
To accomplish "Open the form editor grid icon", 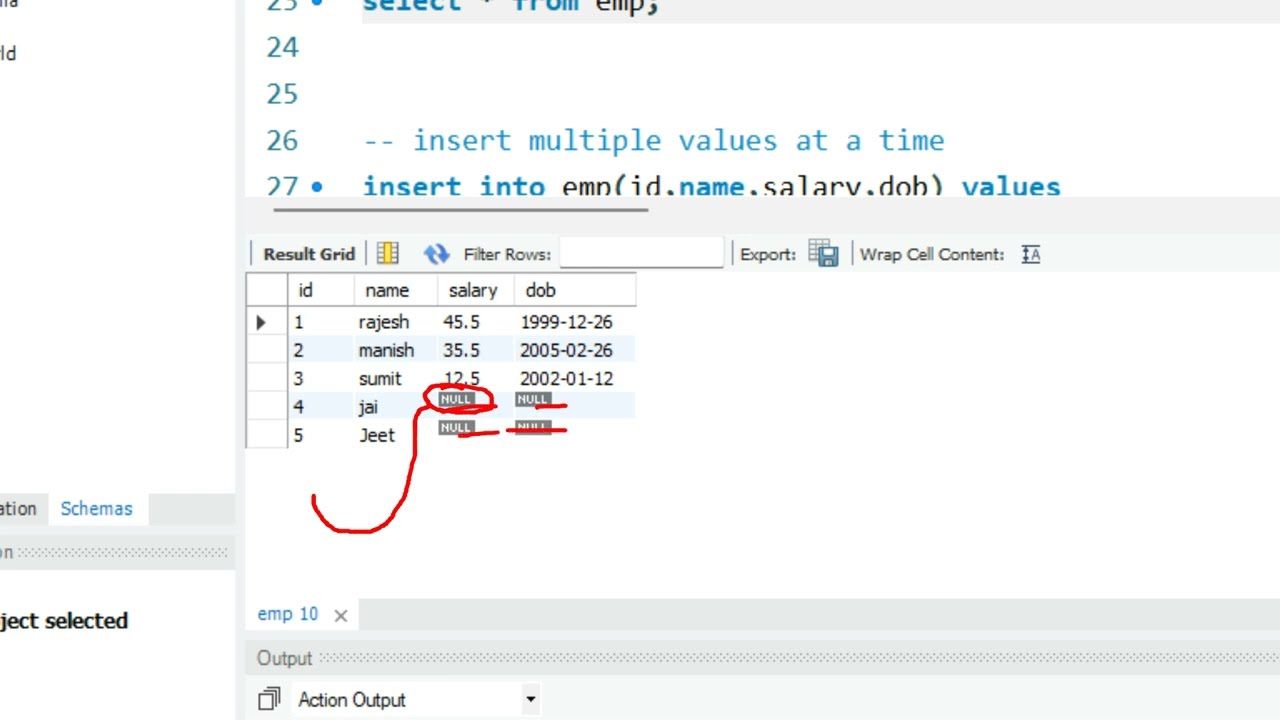I will tap(388, 254).
